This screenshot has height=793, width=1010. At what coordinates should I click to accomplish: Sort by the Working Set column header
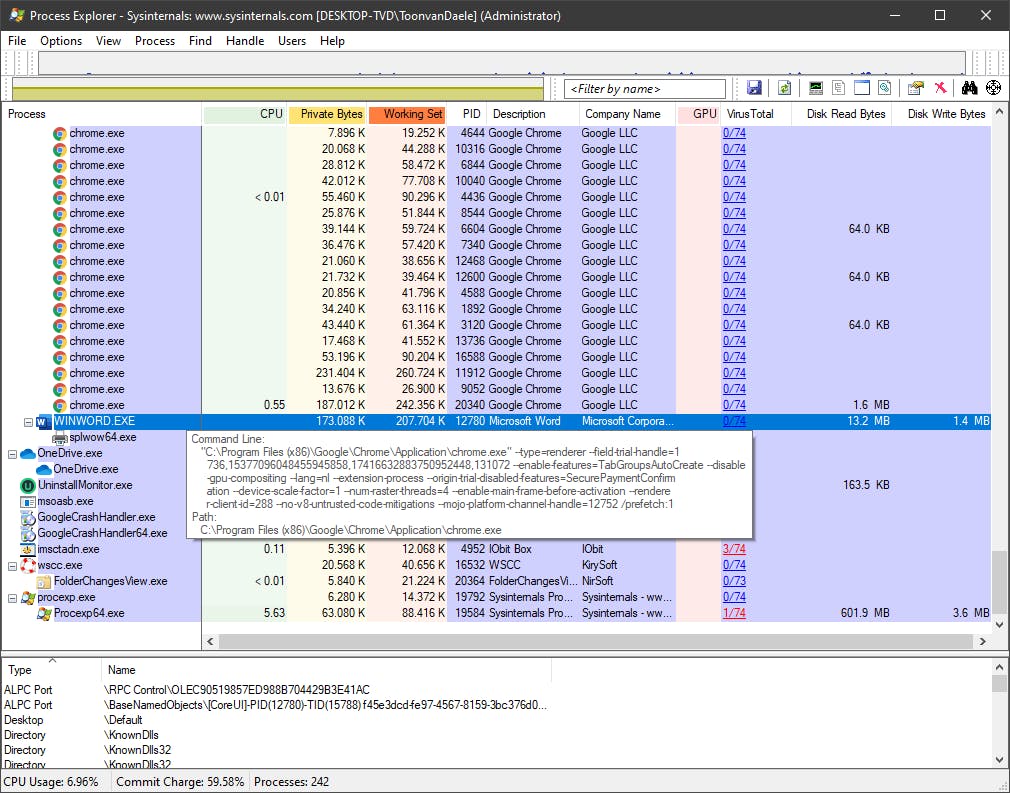(x=408, y=114)
